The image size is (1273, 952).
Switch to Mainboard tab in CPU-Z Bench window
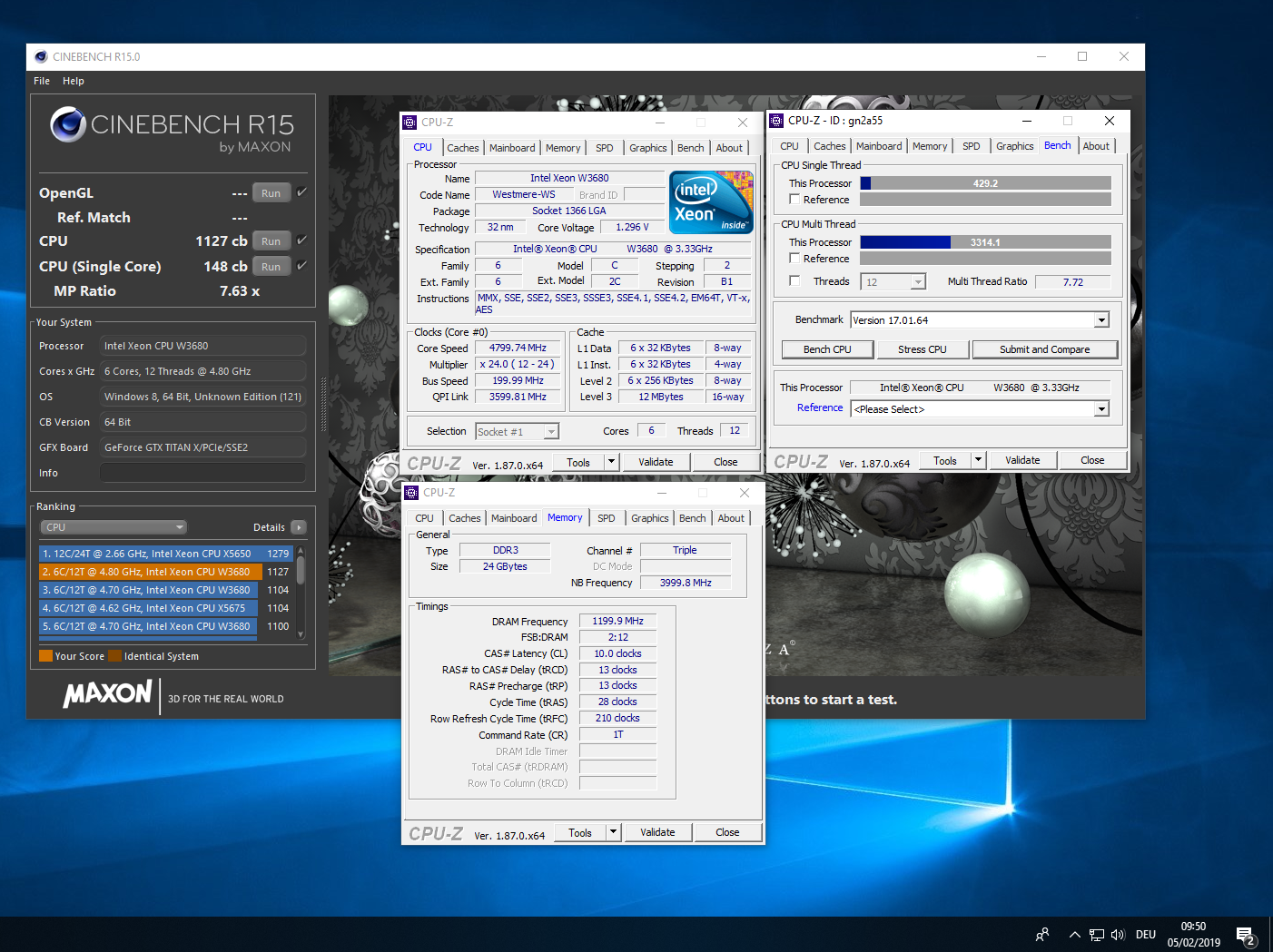(x=879, y=146)
